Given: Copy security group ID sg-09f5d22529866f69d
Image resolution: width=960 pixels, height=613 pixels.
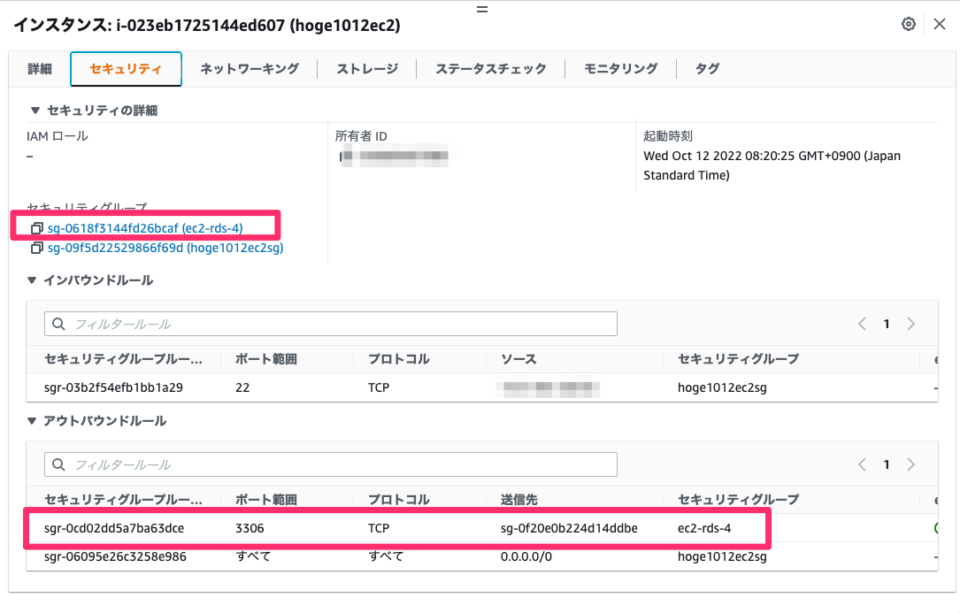Looking at the screenshot, I should (x=37, y=248).
